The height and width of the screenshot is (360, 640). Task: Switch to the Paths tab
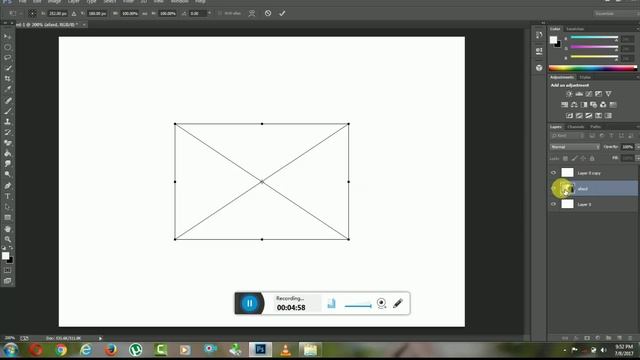tap(596, 127)
